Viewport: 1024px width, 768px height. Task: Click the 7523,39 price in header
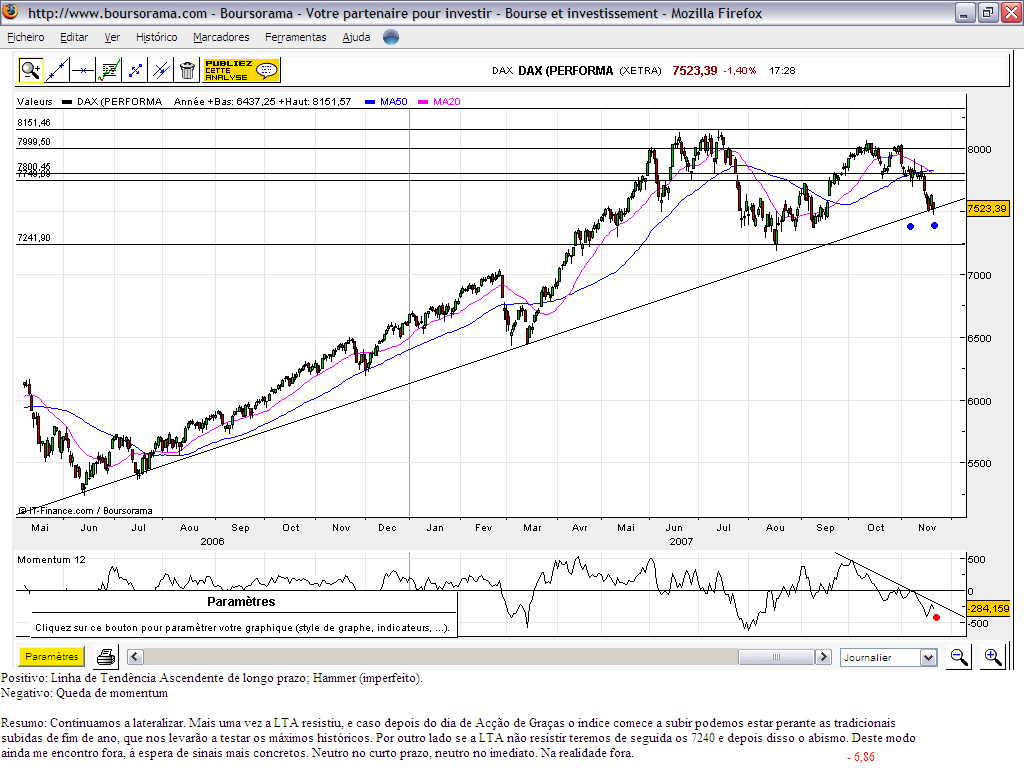click(x=695, y=71)
